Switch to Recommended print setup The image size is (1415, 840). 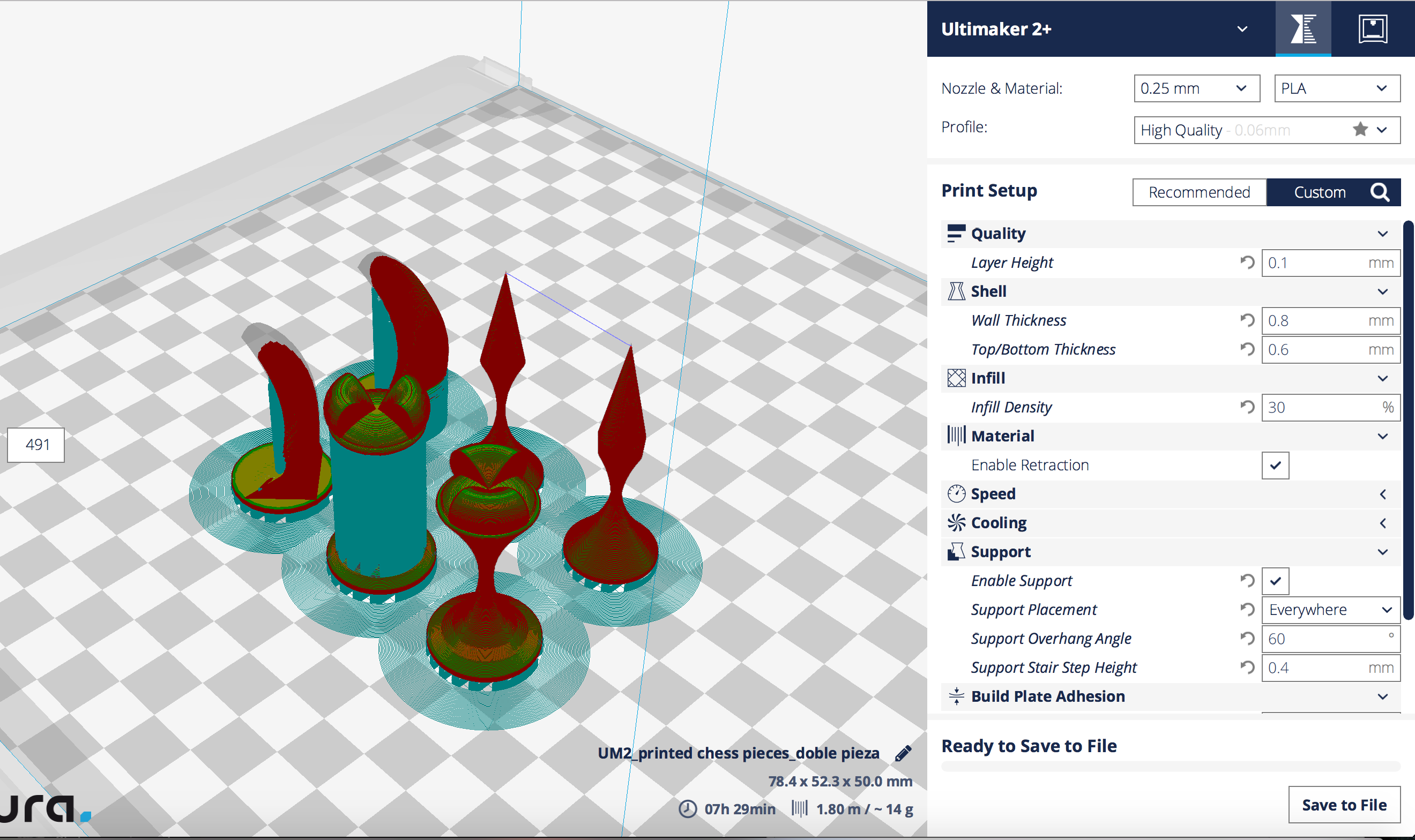pos(1200,192)
